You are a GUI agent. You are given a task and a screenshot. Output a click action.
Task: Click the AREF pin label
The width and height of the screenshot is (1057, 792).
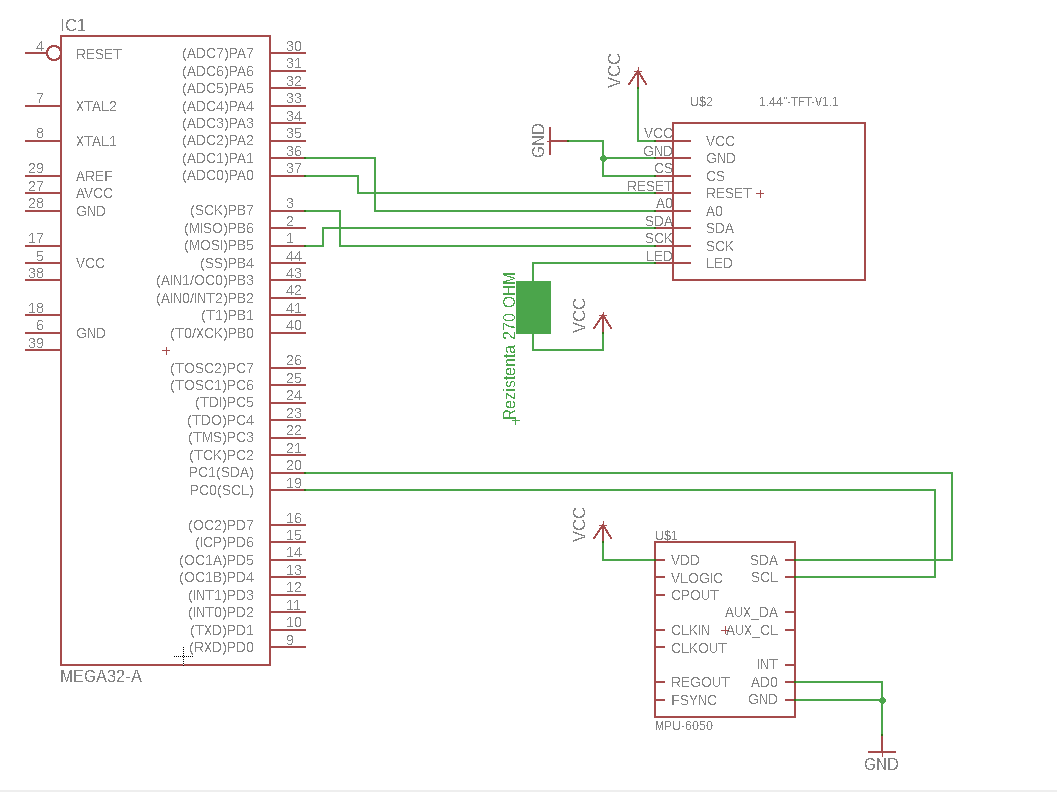click(x=94, y=177)
